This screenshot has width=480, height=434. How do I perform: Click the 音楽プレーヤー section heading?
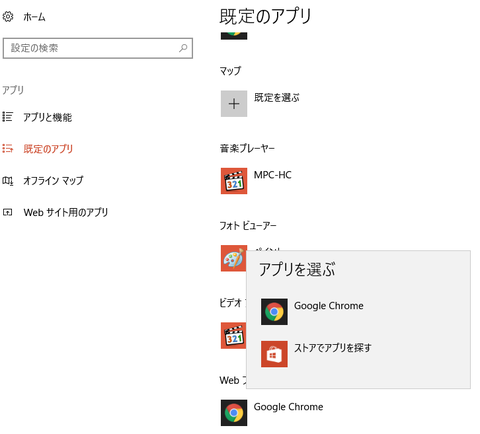247,148
